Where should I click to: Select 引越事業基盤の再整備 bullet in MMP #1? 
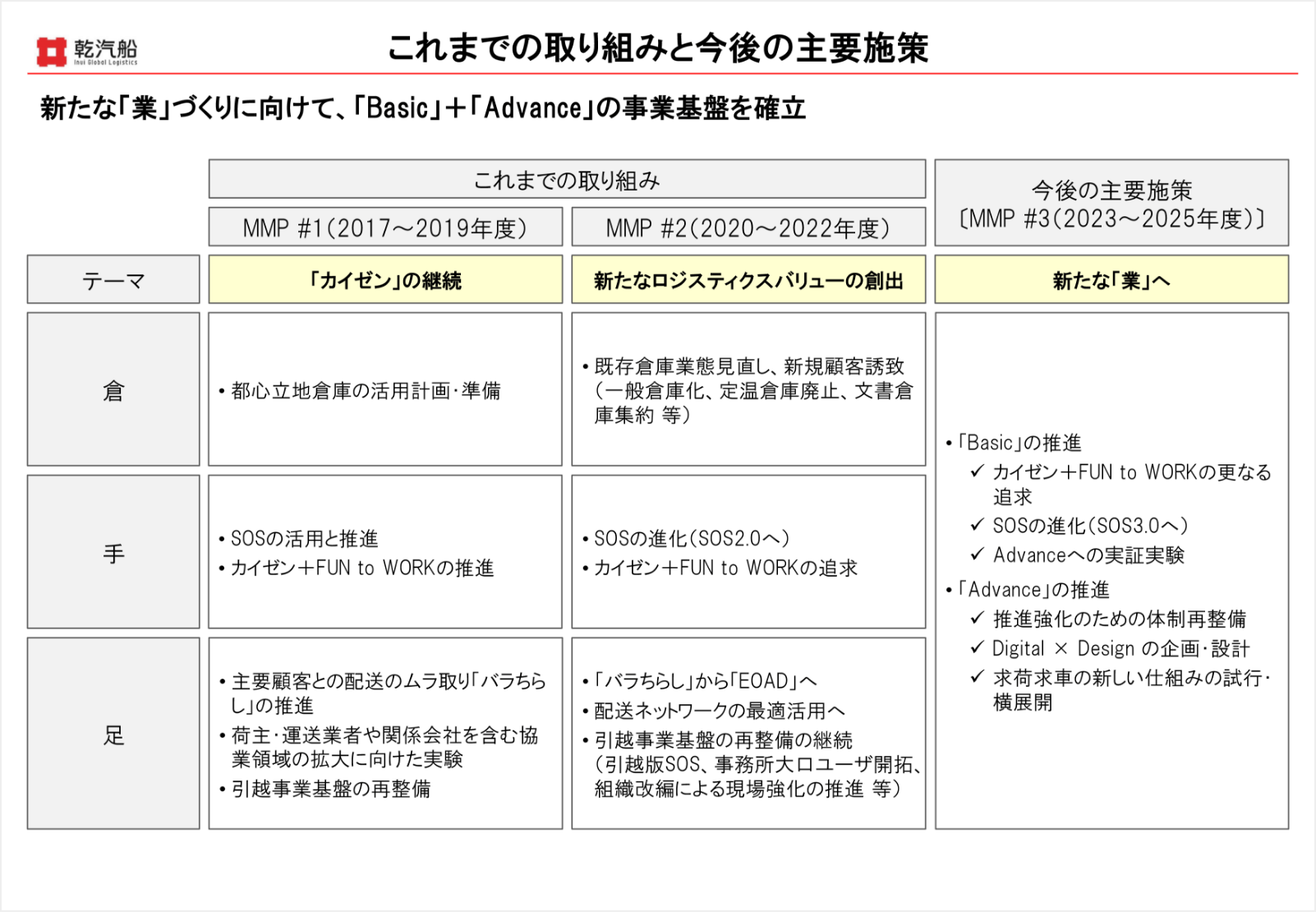325,790
